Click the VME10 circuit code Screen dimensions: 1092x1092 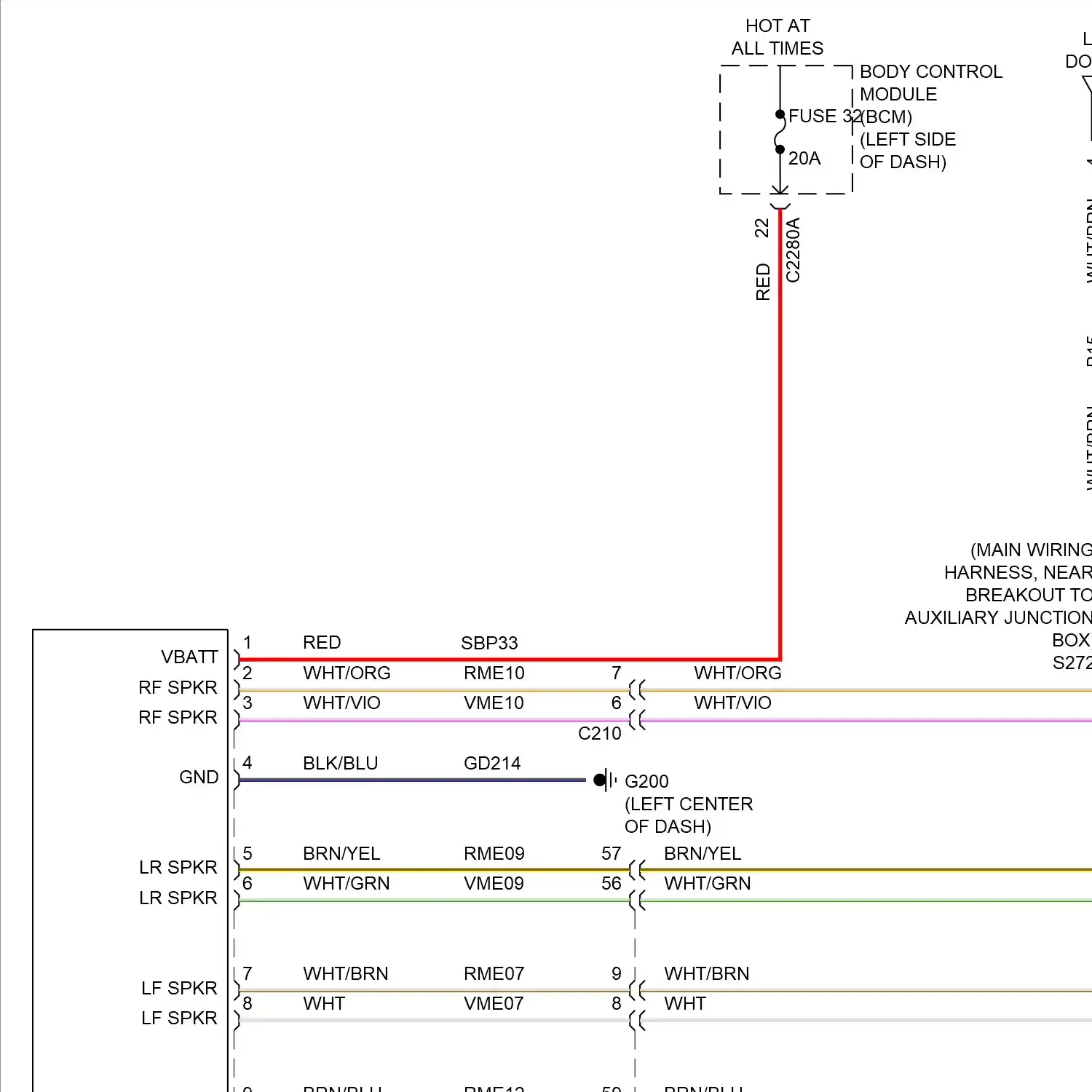pos(494,703)
